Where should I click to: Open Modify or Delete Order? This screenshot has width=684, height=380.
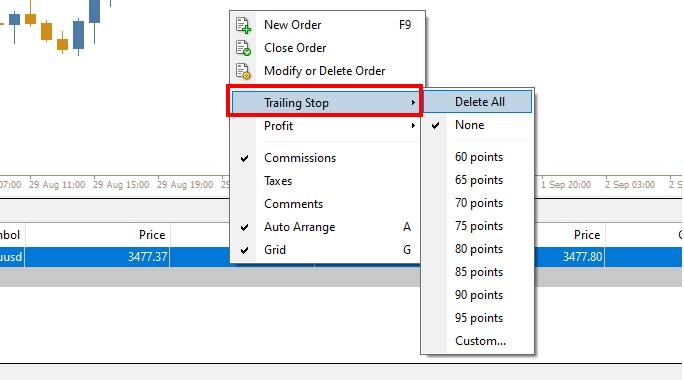pyautogui.click(x=327, y=71)
